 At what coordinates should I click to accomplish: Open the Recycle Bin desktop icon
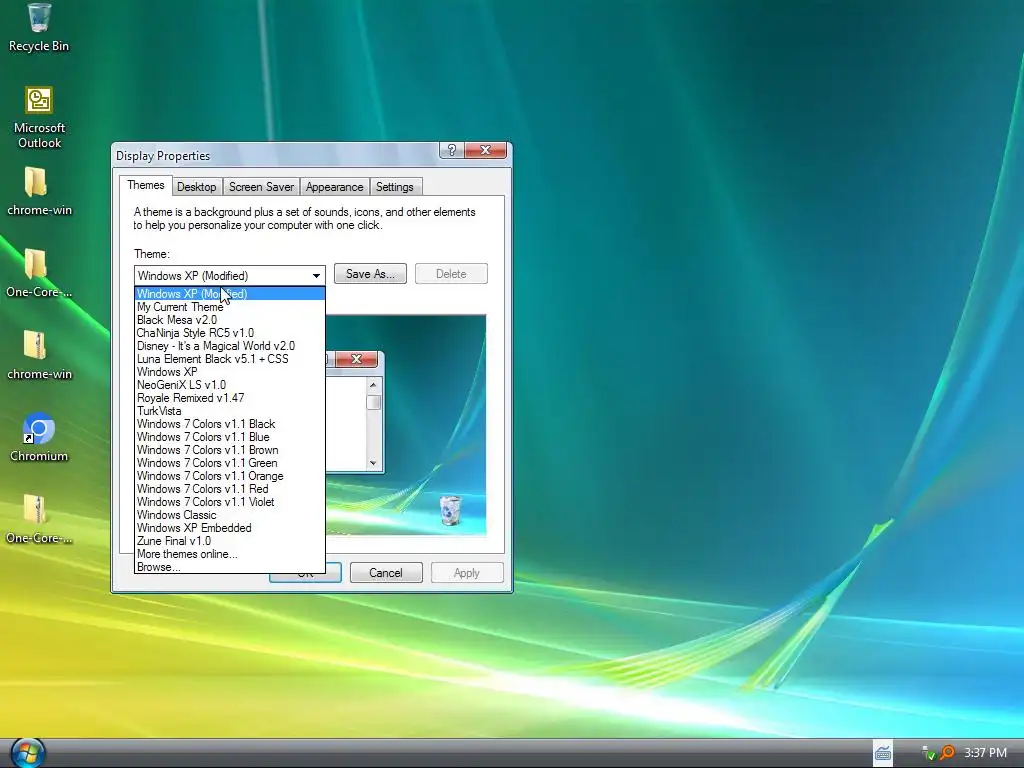pyautogui.click(x=39, y=28)
